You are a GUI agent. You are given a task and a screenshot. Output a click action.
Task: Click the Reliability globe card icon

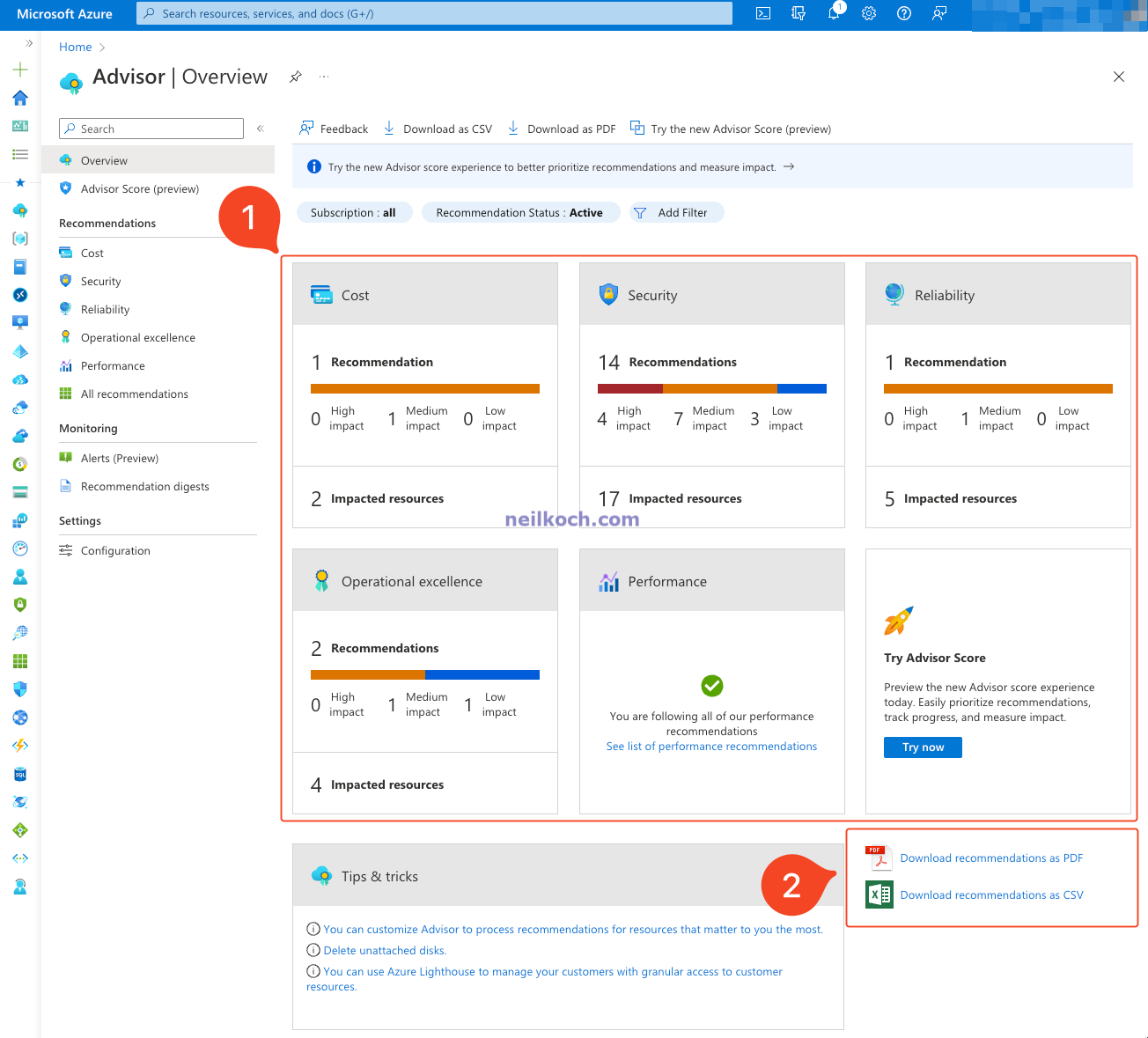pyautogui.click(x=894, y=294)
